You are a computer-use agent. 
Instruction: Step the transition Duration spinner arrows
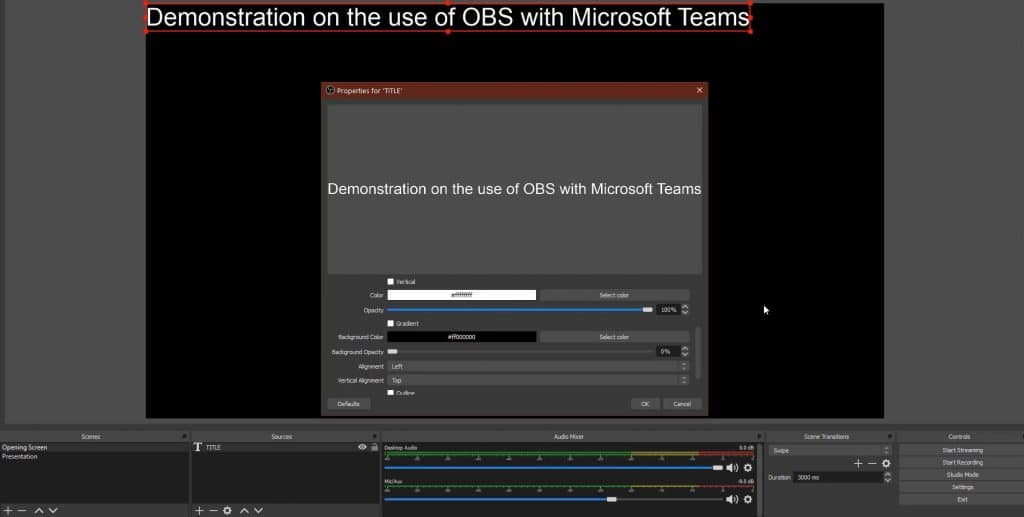pos(888,477)
